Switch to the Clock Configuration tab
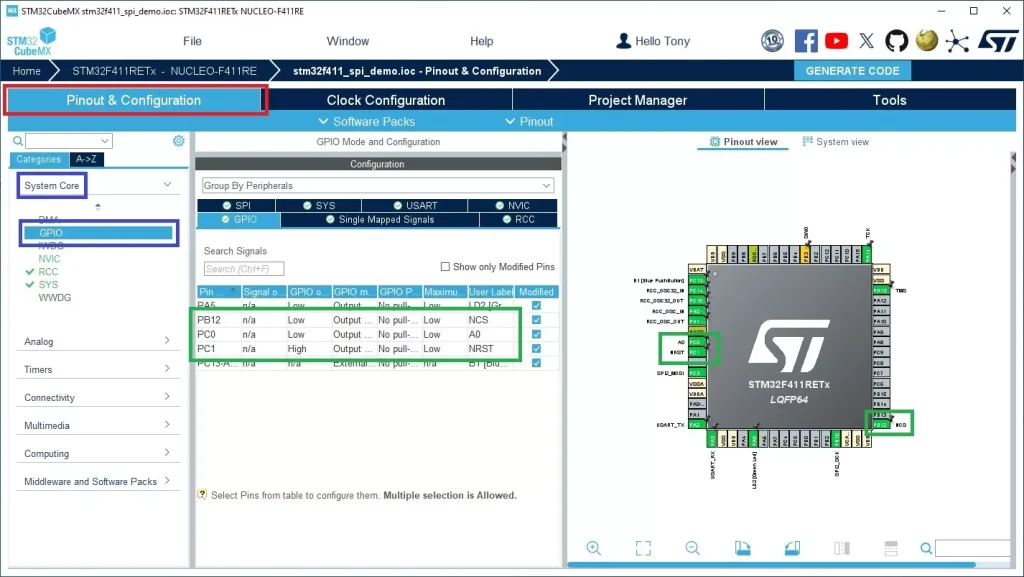This screenshot has width=1024, height=577. (x=386, y=100)
